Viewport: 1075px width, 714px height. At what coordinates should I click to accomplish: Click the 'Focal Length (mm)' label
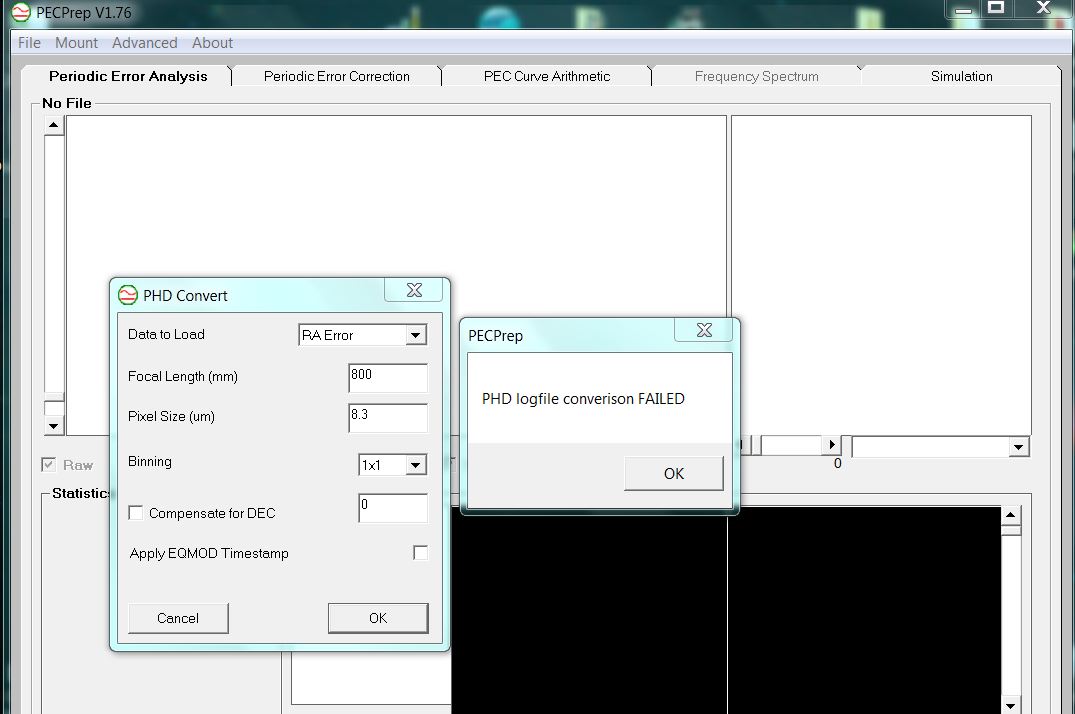click(x=183, y=377)
